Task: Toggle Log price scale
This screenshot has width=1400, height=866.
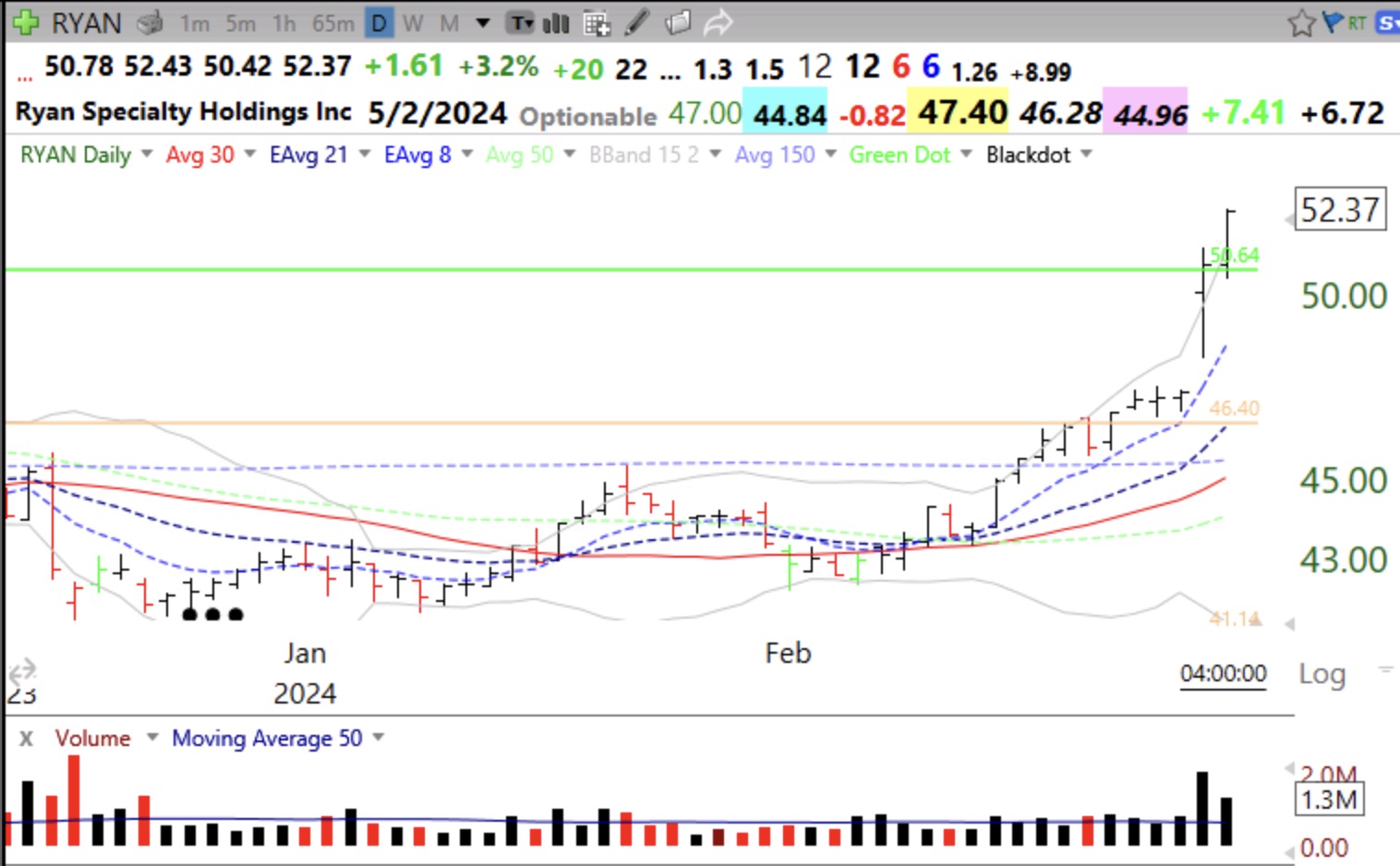Action: pyautogui.click(x=1322, y=674)
